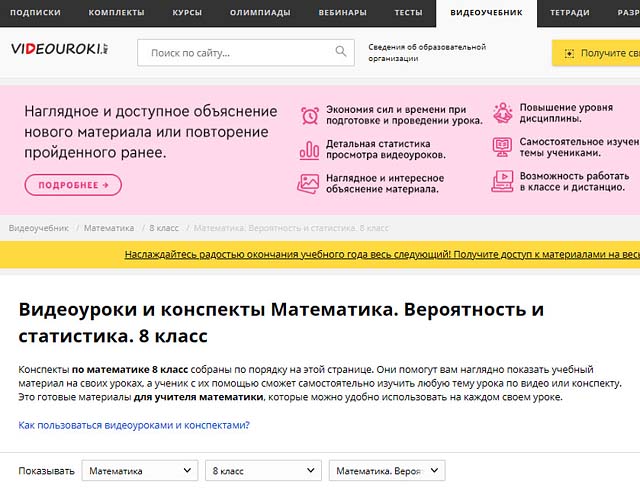Go to the Курсы section
The height and width of the screenshot is (488, 640).
tap(187, 13)
